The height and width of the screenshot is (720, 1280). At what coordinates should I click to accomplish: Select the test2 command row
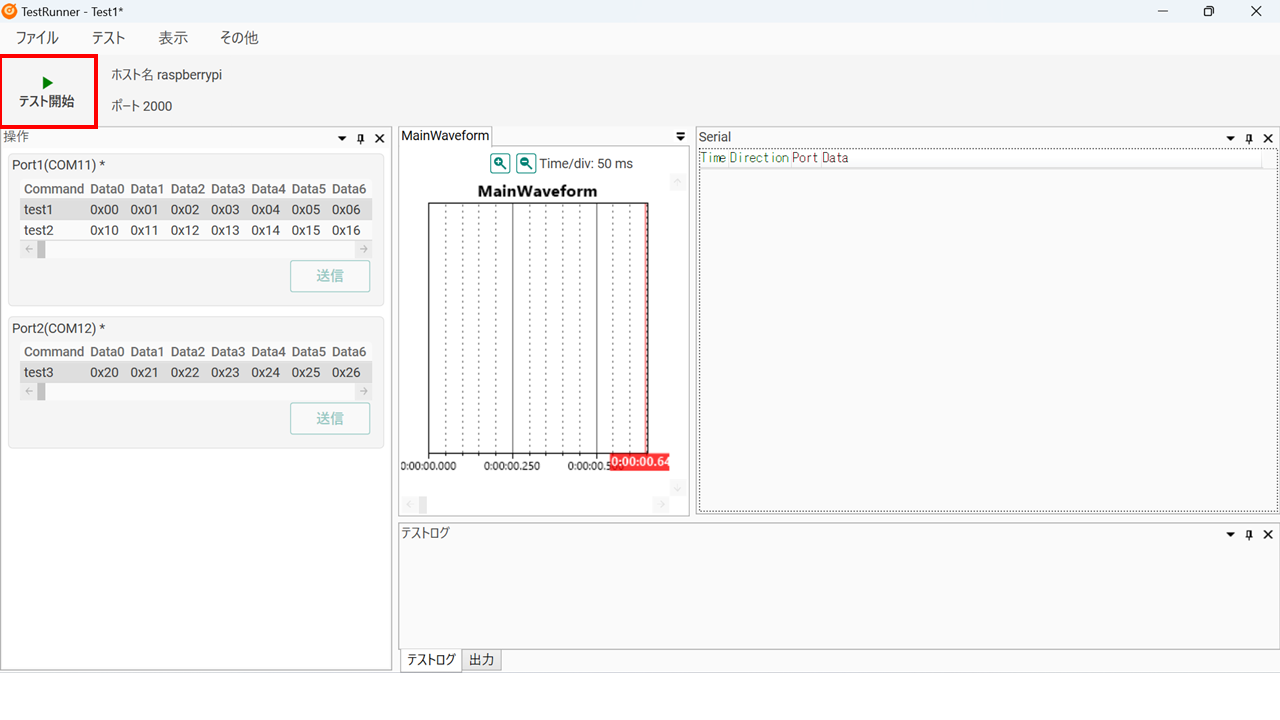pos(39,230)
